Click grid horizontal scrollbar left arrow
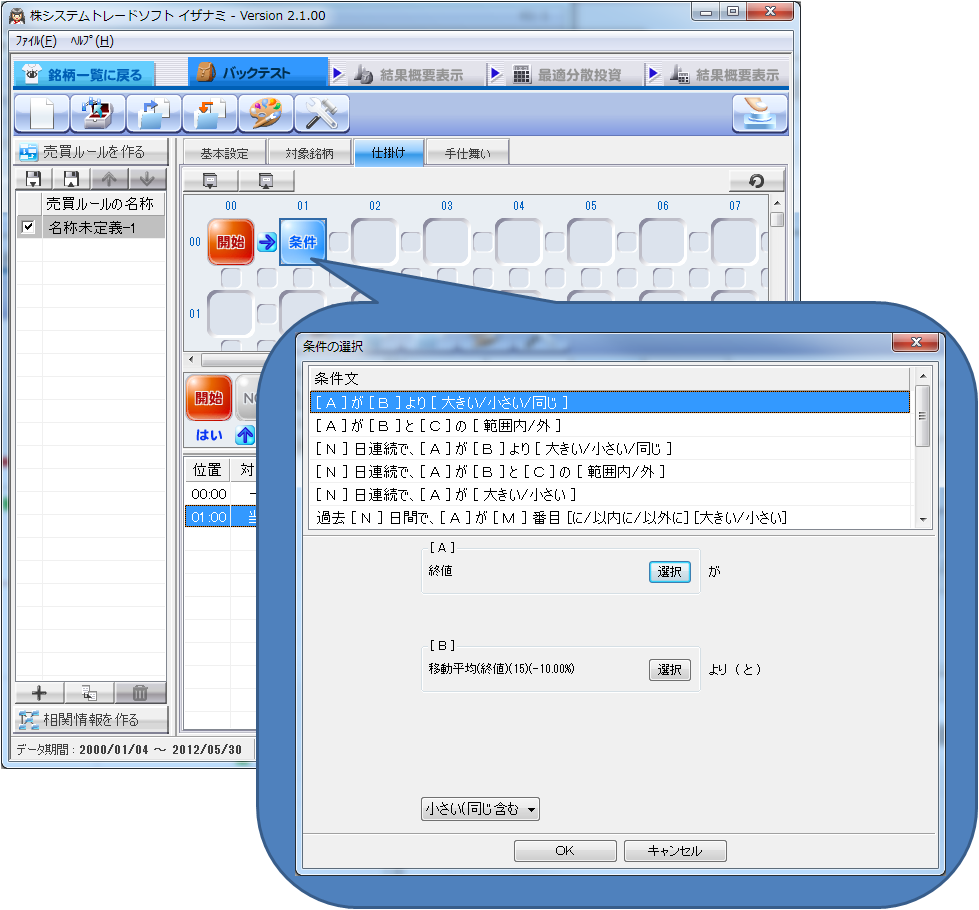Viewport: 979px width, 910px height. coord(191,360)
